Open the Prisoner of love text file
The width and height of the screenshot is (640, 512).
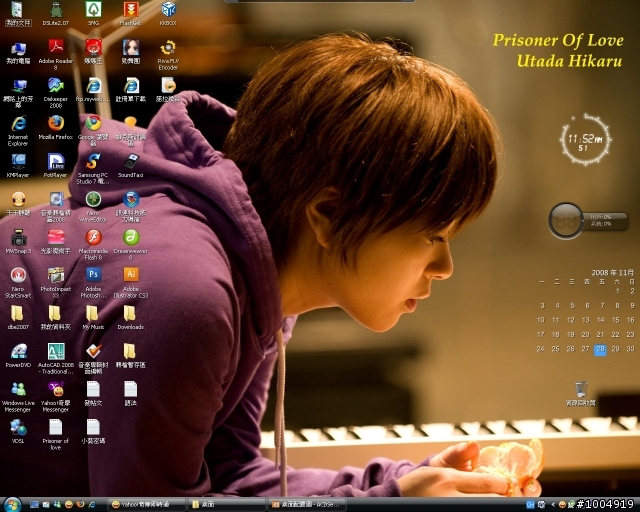click(56, 434)
